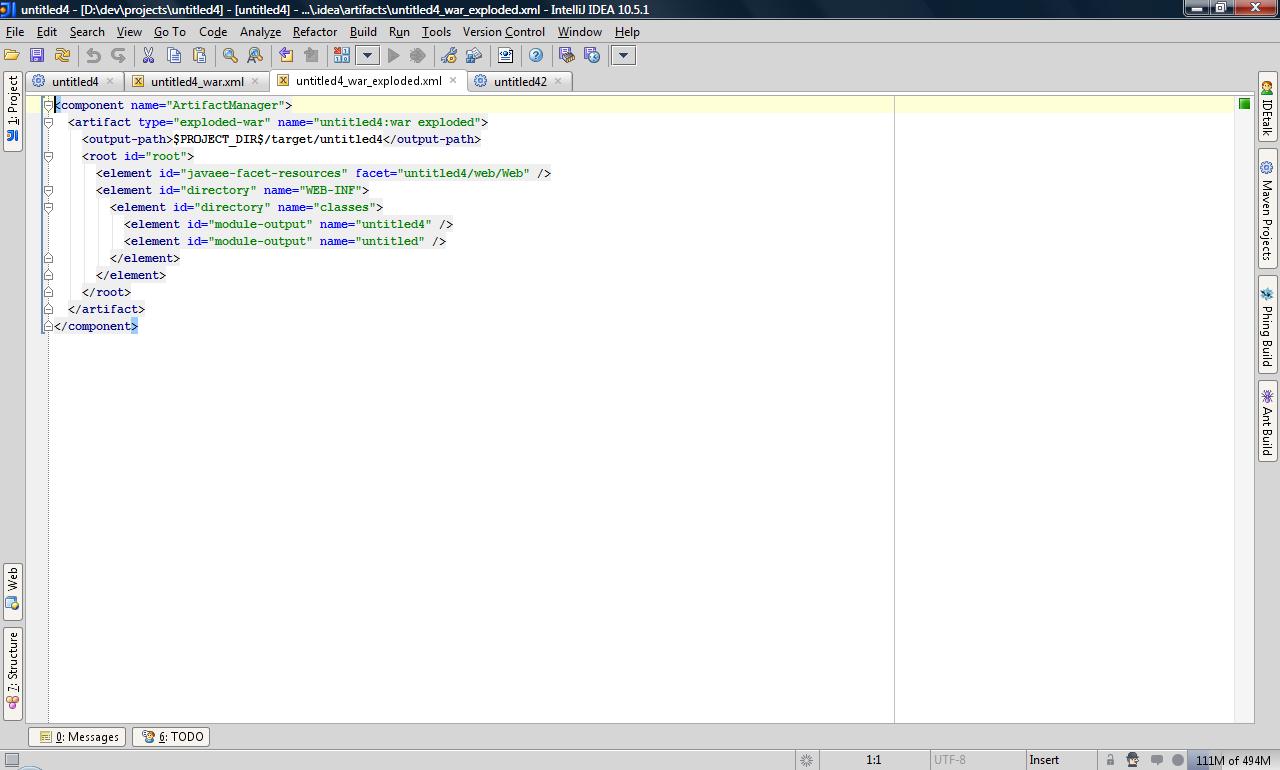Copy selection via toolbar icon
The height and width of the screenshot is (770, 1280).
(x=174, y=56)
